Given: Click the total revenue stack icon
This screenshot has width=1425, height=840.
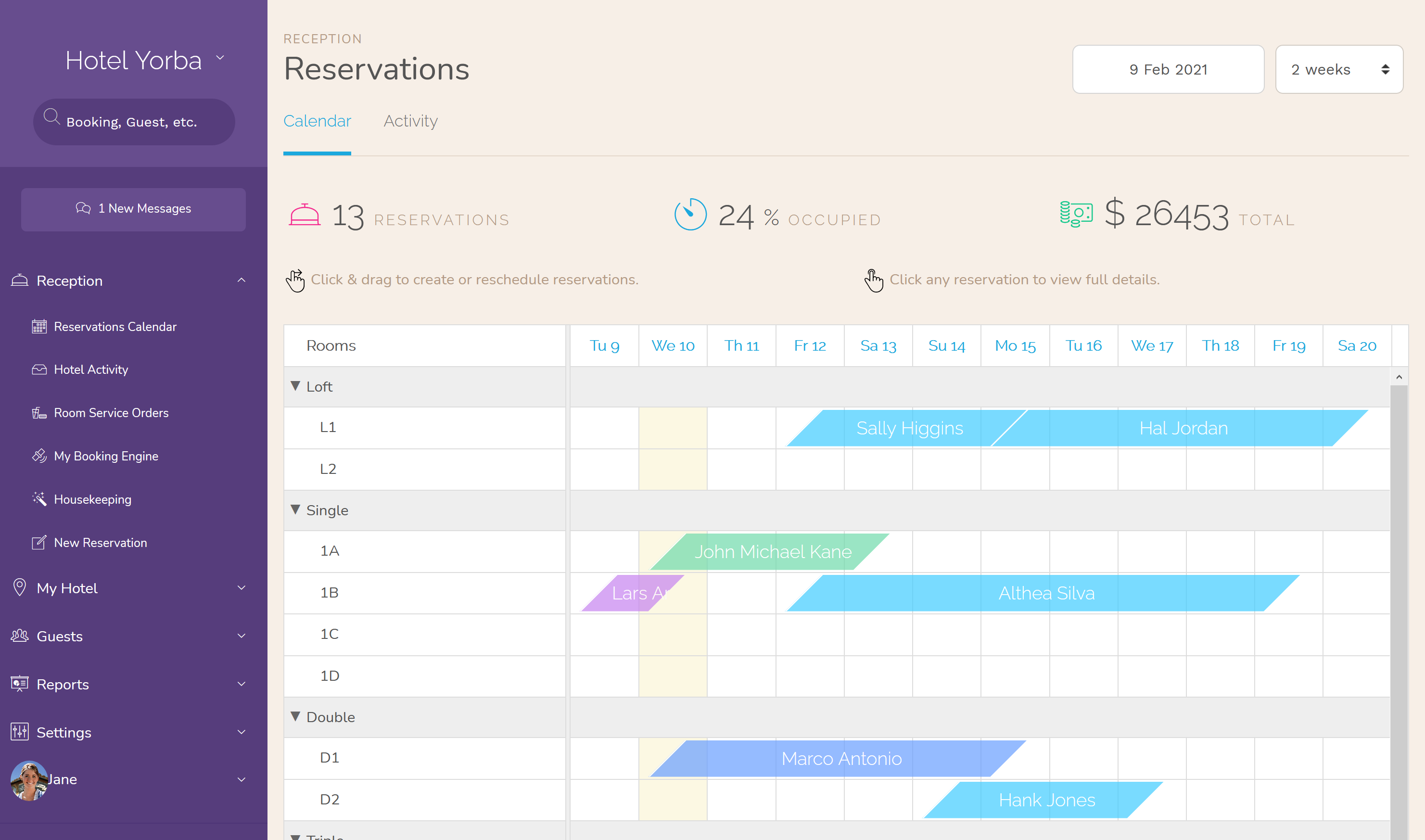Looking at the screenshot, I should coord(1074,213).
